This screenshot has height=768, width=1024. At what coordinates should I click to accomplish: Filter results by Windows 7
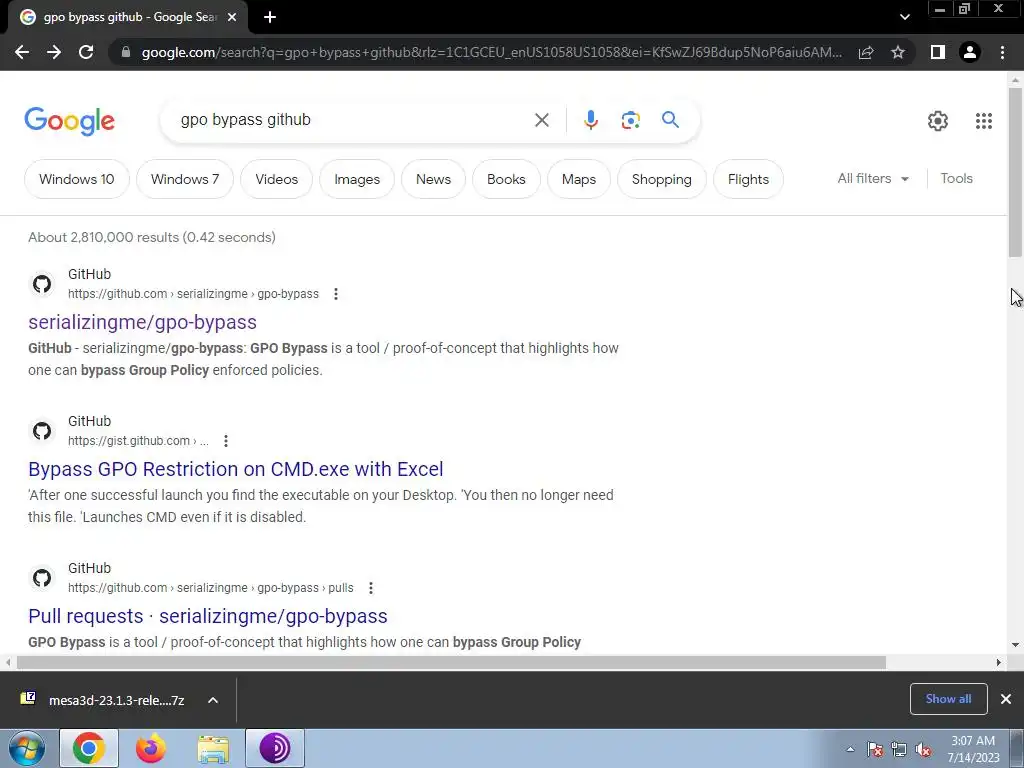pyautogui.click(x=185, y=179)
